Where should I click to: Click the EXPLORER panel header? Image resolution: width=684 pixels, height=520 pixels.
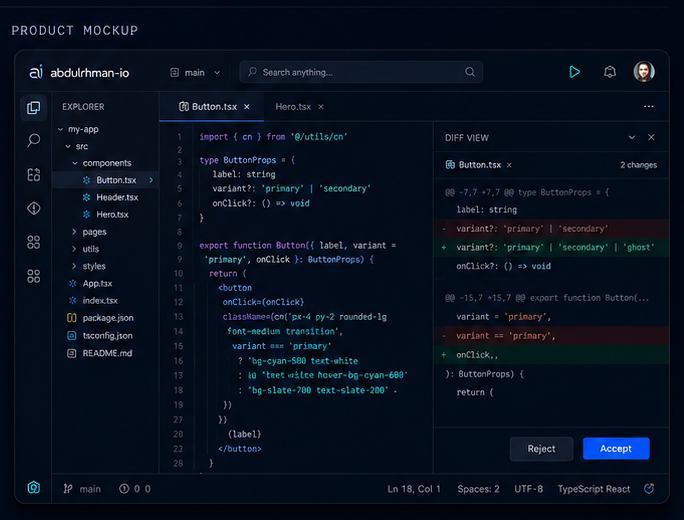click(83, 107)
